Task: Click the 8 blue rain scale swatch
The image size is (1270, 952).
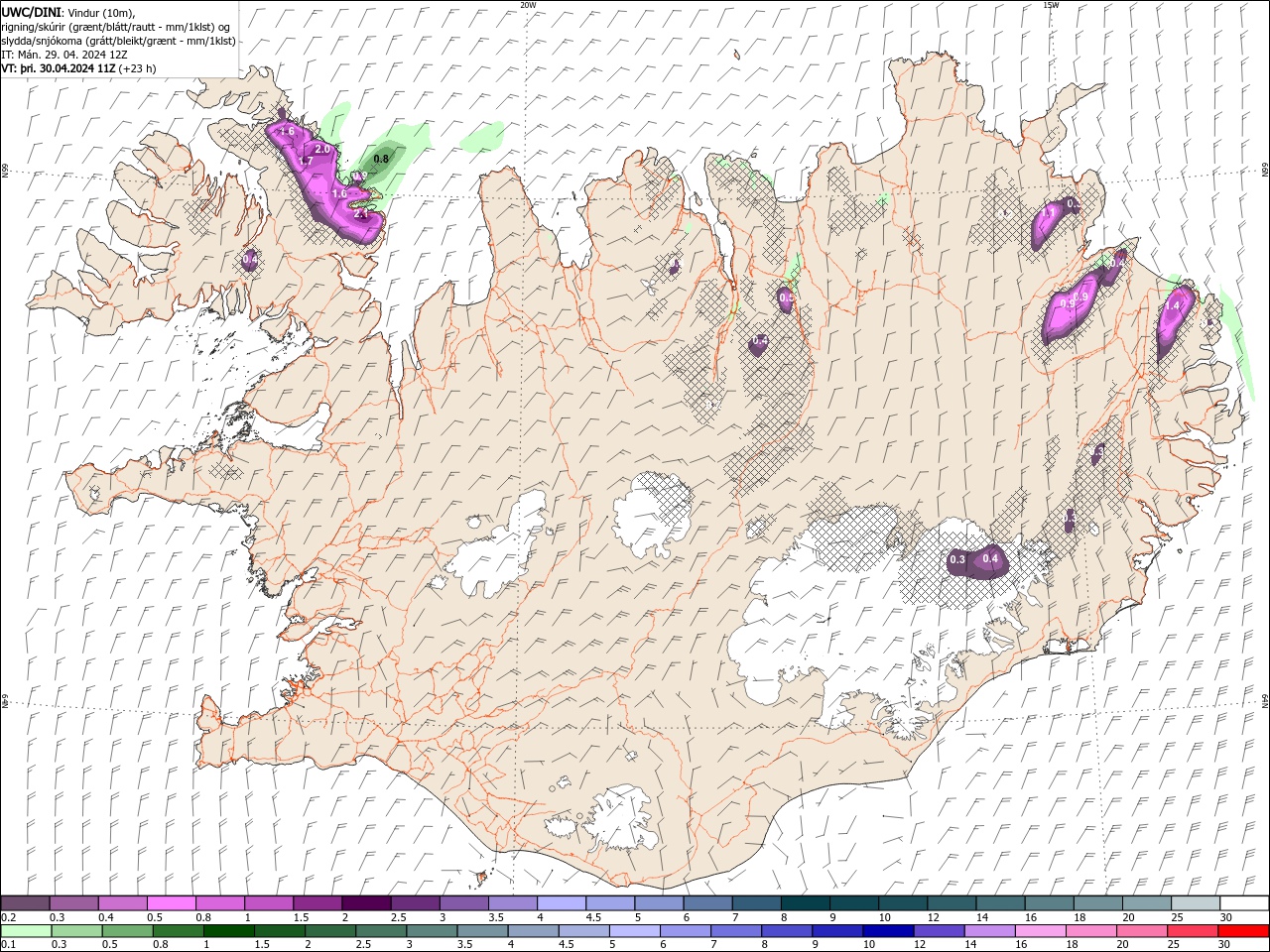Action: [x=786, y=931]
